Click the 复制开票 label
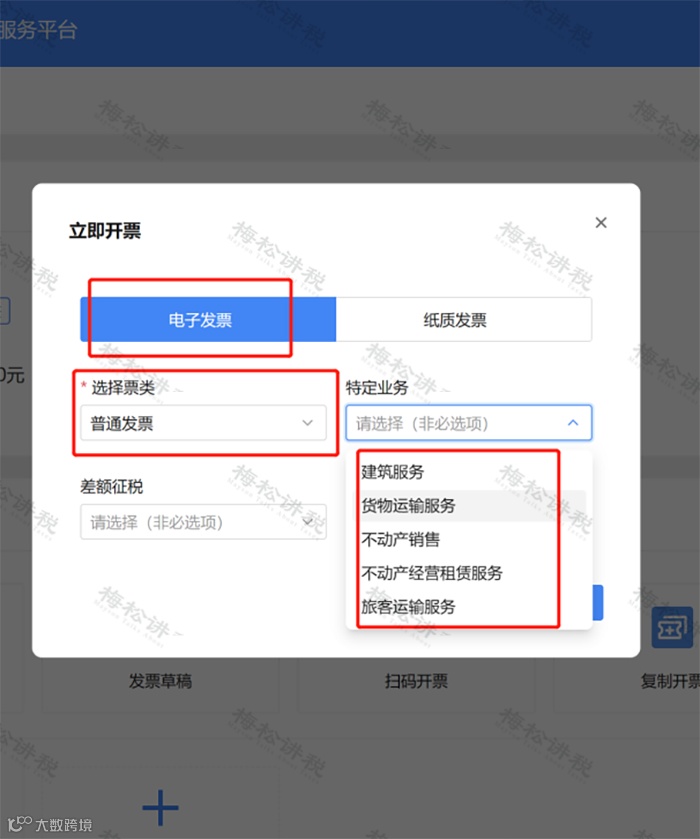Viewport: 700px width, 839px height. pyautogui.click(x=671, y=681)
